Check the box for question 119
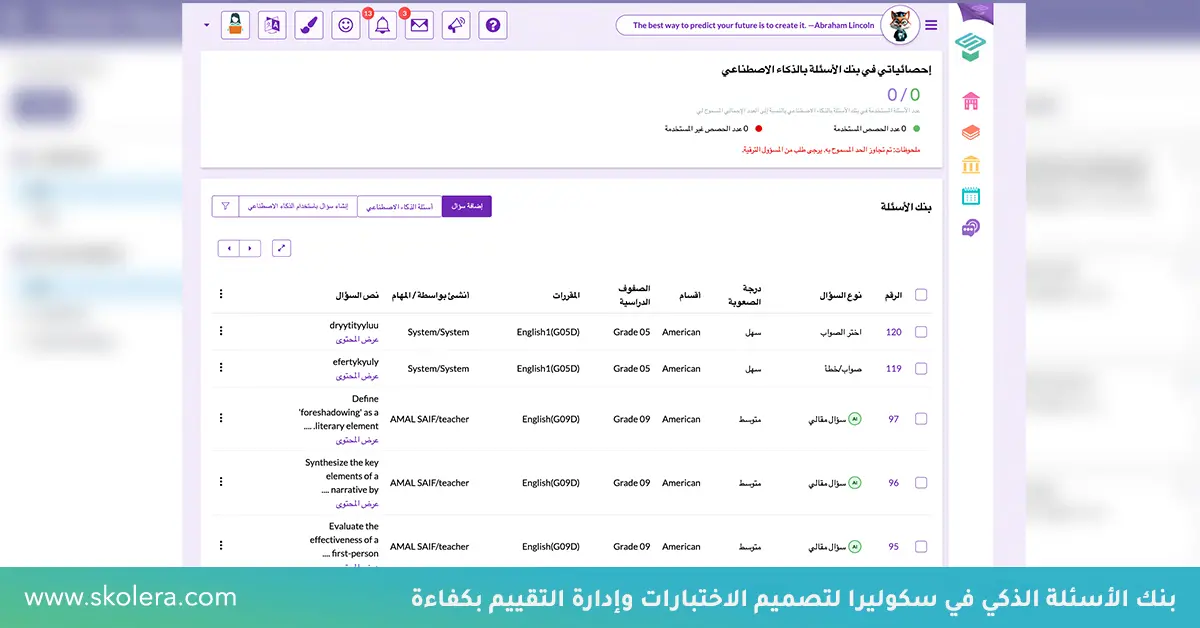 coord(921,368)
